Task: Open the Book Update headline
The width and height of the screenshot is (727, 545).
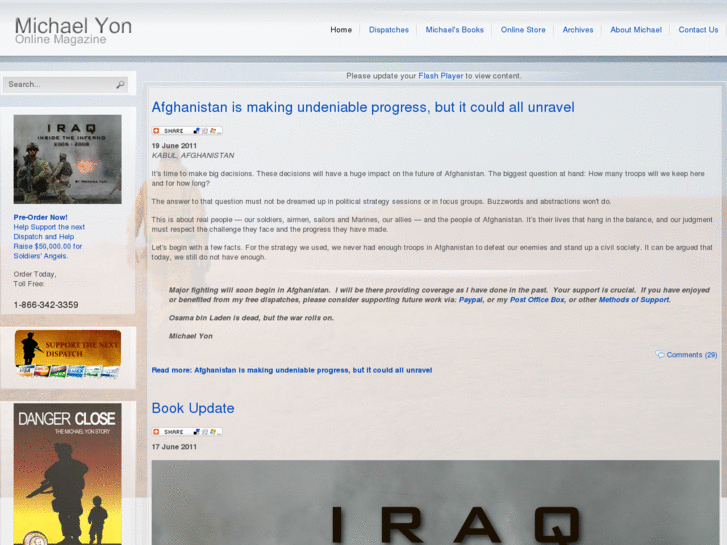Action: [193, 408]
